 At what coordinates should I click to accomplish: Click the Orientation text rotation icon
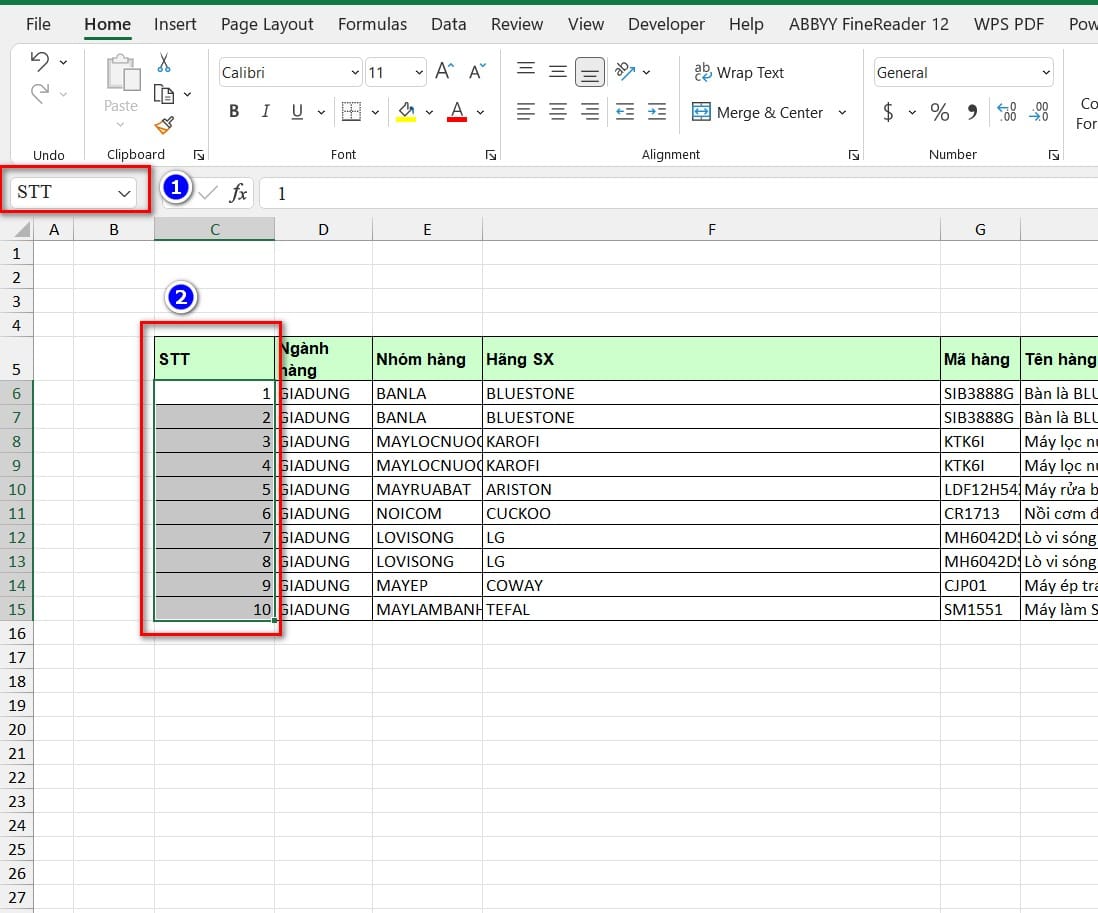coord(625,71)
